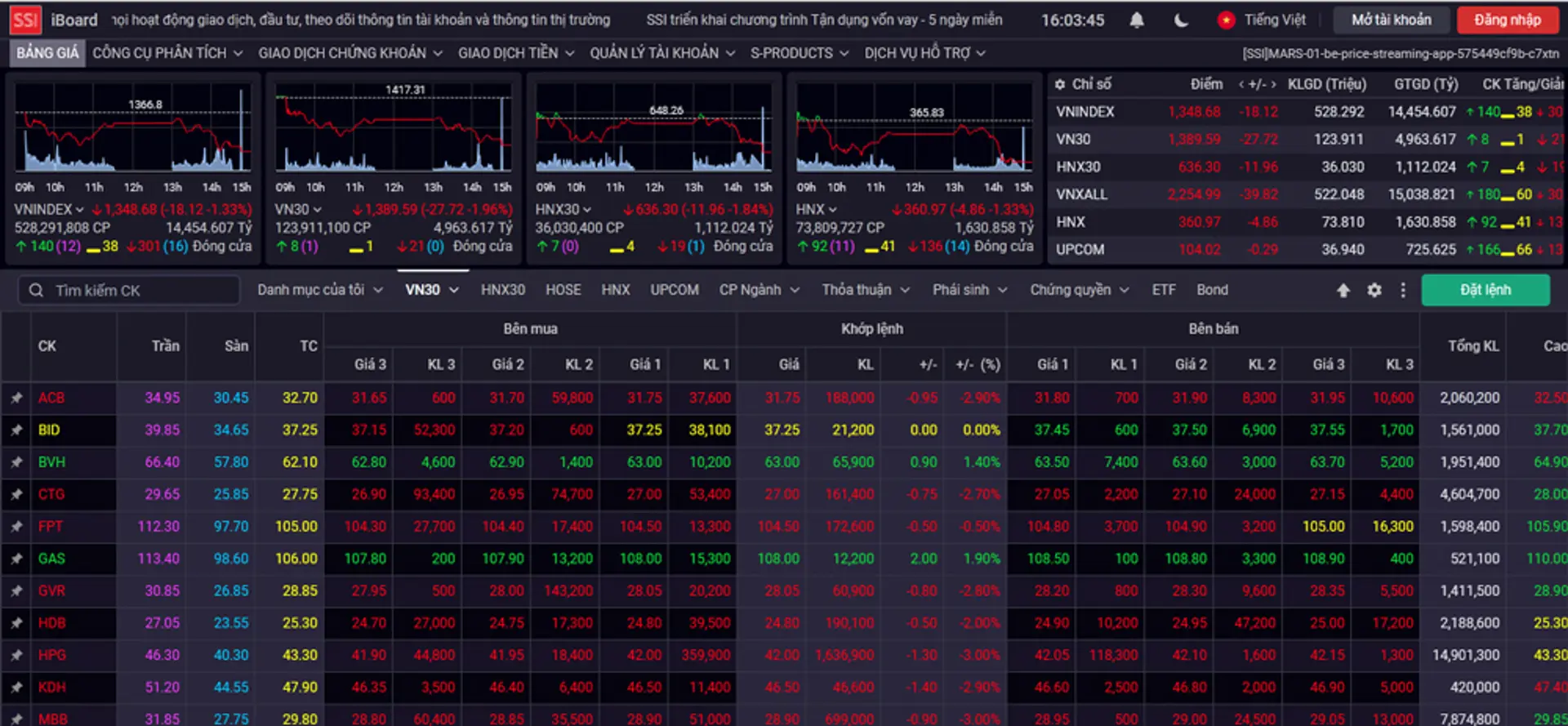Switch to the HNX list tab
Screen dimensions: 1568x726
(x=616, y=290)
